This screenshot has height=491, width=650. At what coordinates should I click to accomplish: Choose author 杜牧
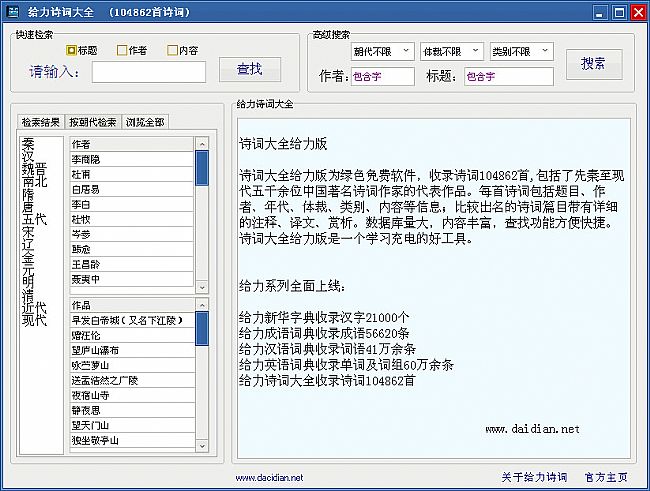(132, 219)
